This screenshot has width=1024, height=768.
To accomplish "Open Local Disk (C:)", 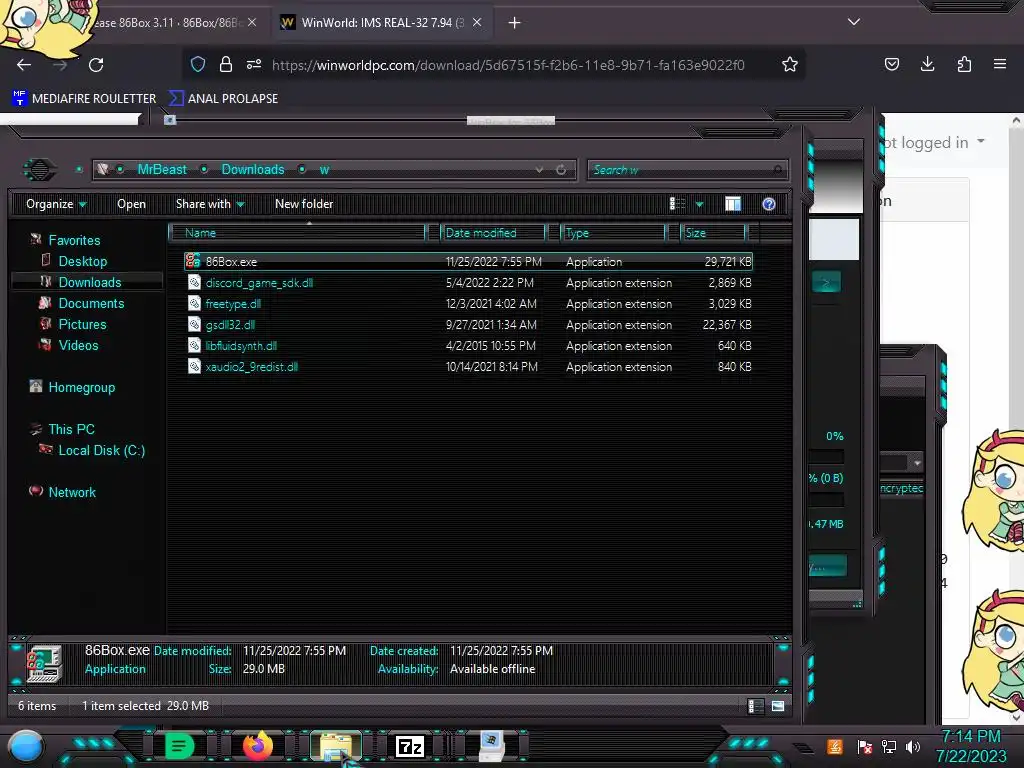I will tap(101, 450).
